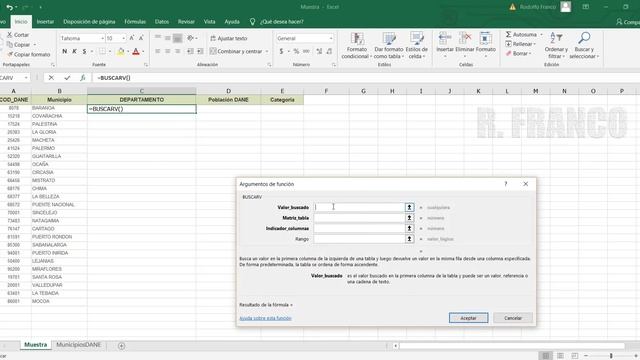Open Buscar y seleccionar magnifier
This screenshot has height=360, width=640.
(584, 45)
